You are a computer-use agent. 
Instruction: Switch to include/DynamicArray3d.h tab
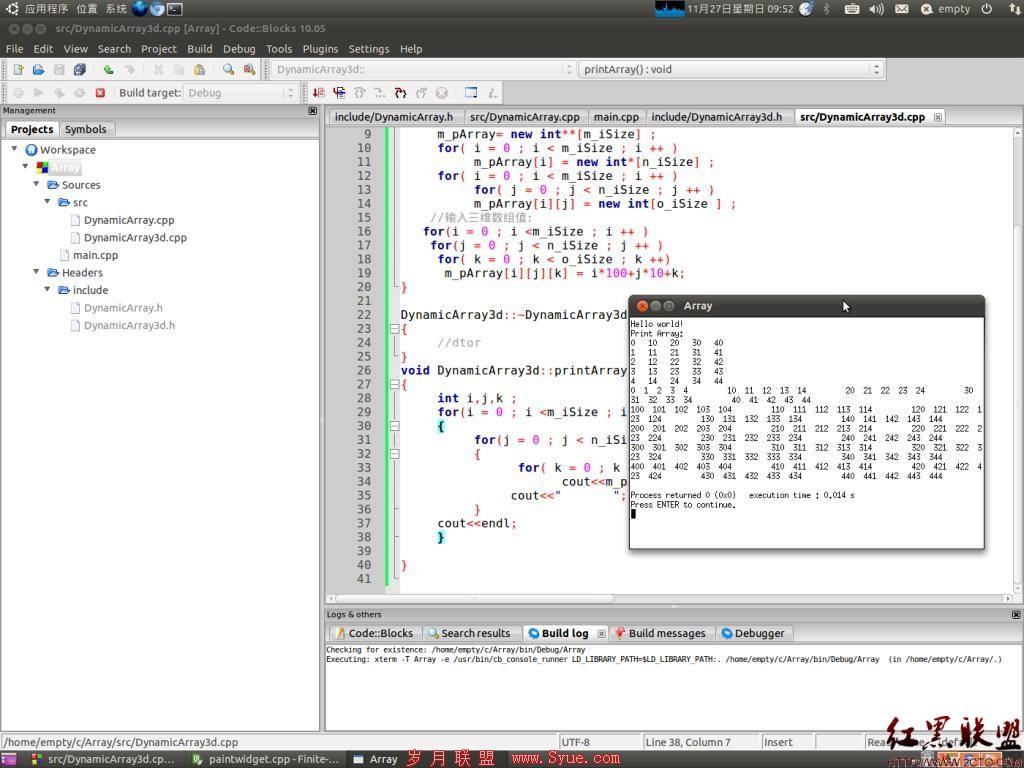coord(716,117)
